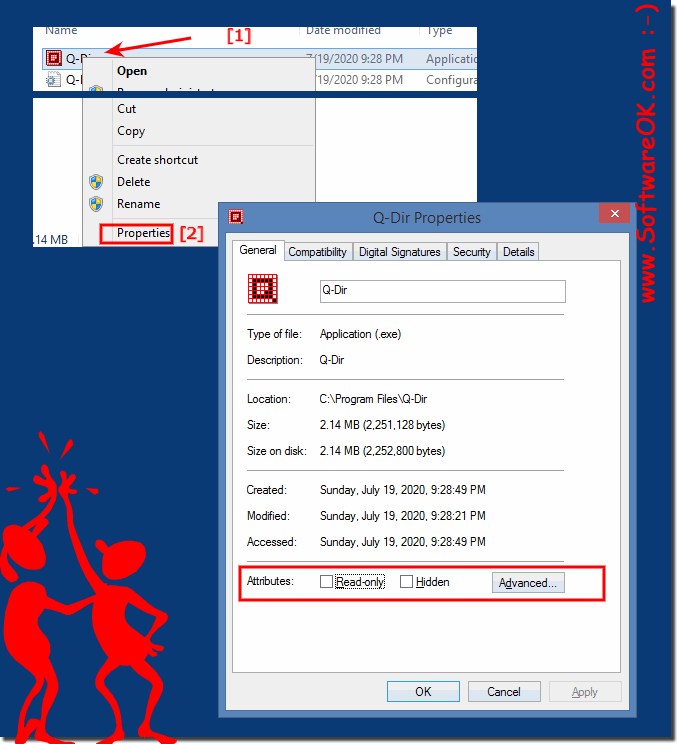Click the Q-Dir file name input field
This screenshot has height=744, width=678.
(443, 291)
